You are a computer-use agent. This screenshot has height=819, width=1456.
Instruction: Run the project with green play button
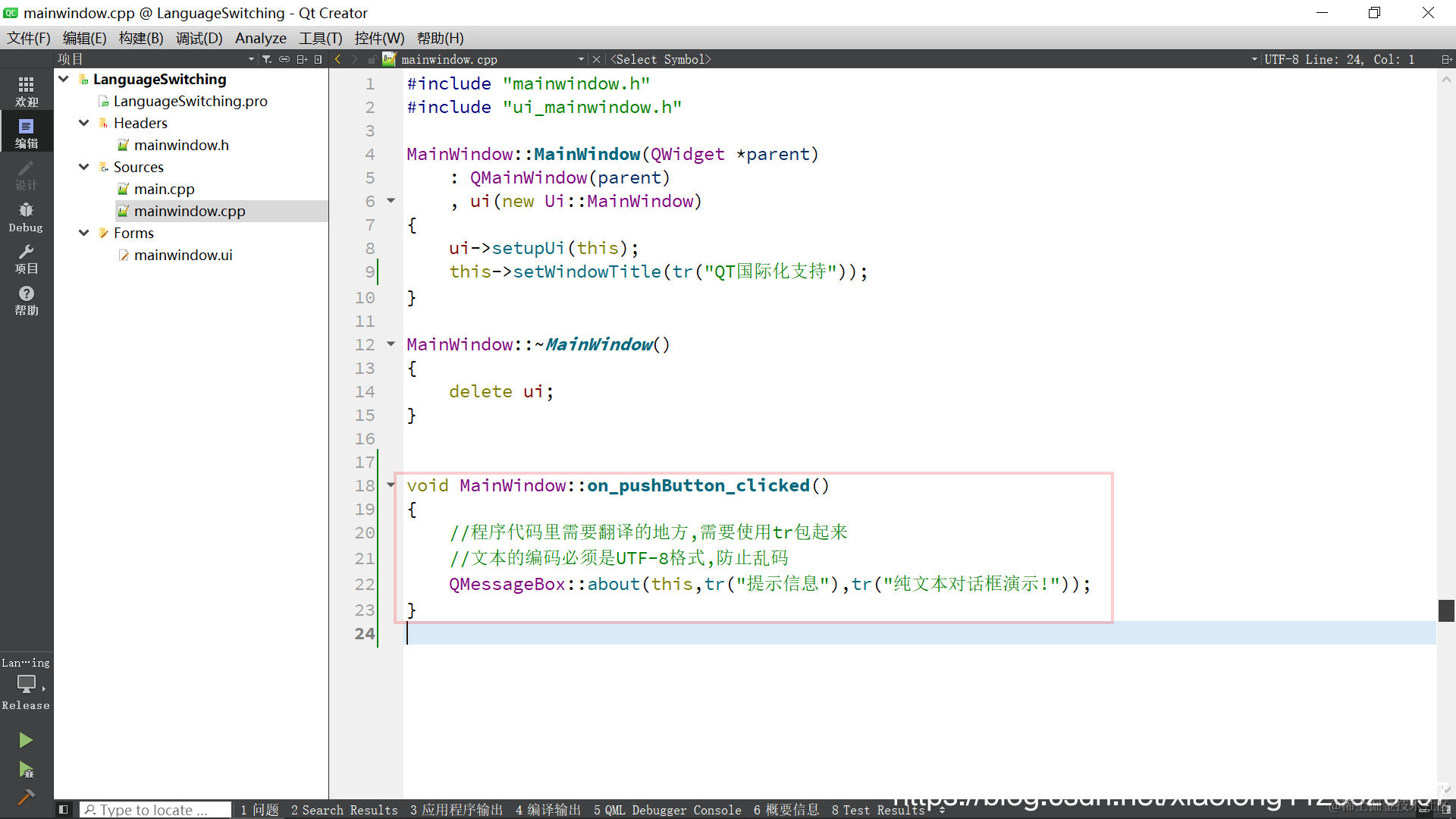click(26, 740)
